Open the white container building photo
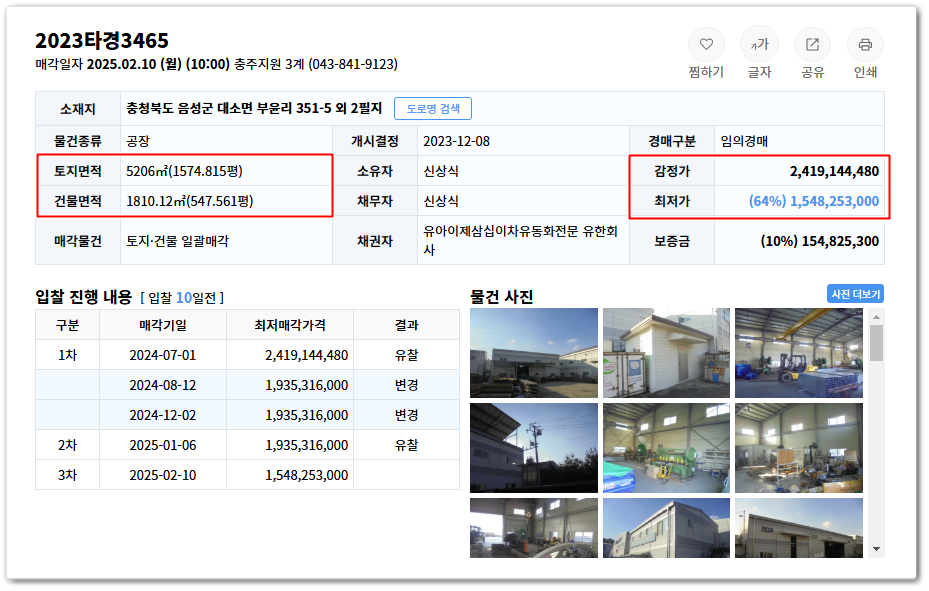Screen dimensions: 929x591 tap(667, 352)
